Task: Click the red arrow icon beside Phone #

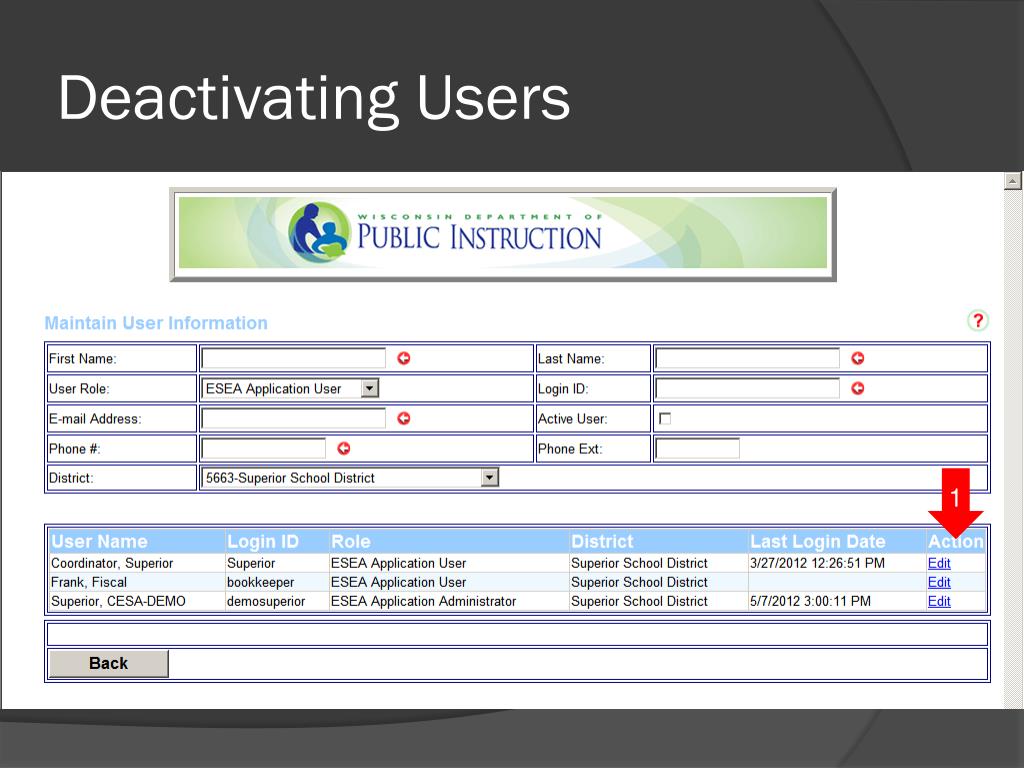Action: click(x=344, y=448)
